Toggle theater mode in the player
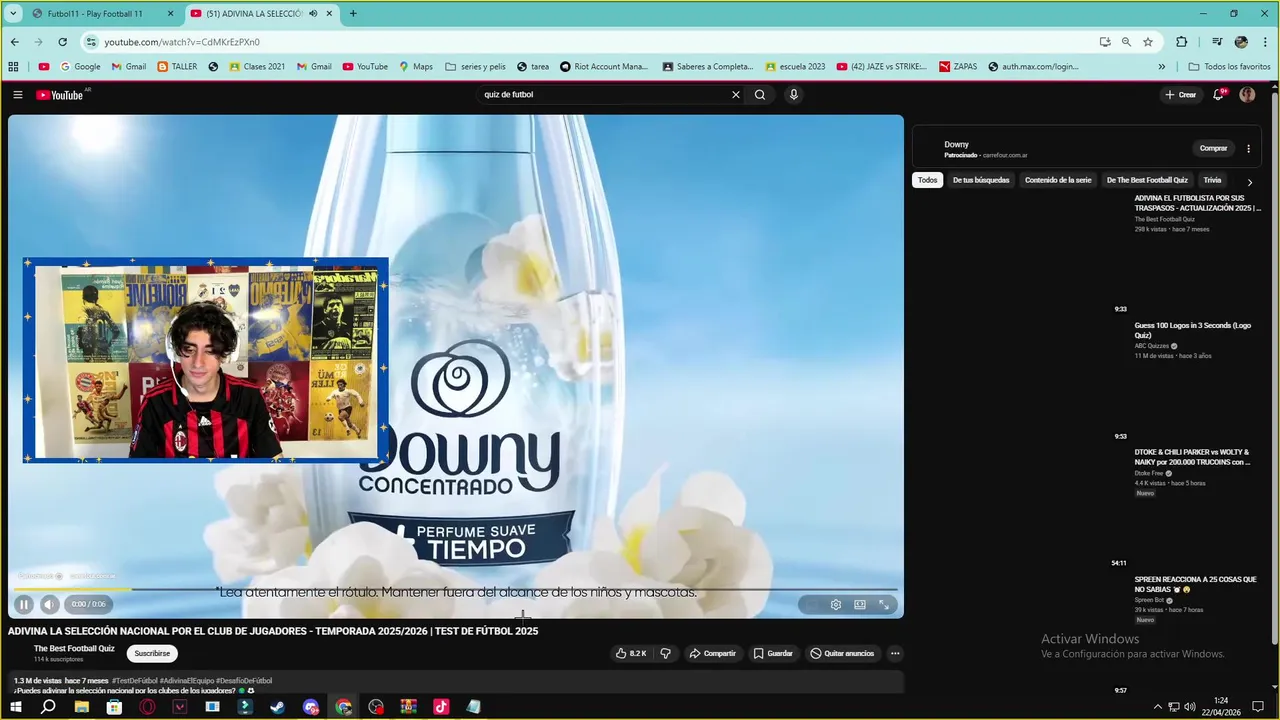Viewport: 1280px width, 720px height. pos(860,604)
